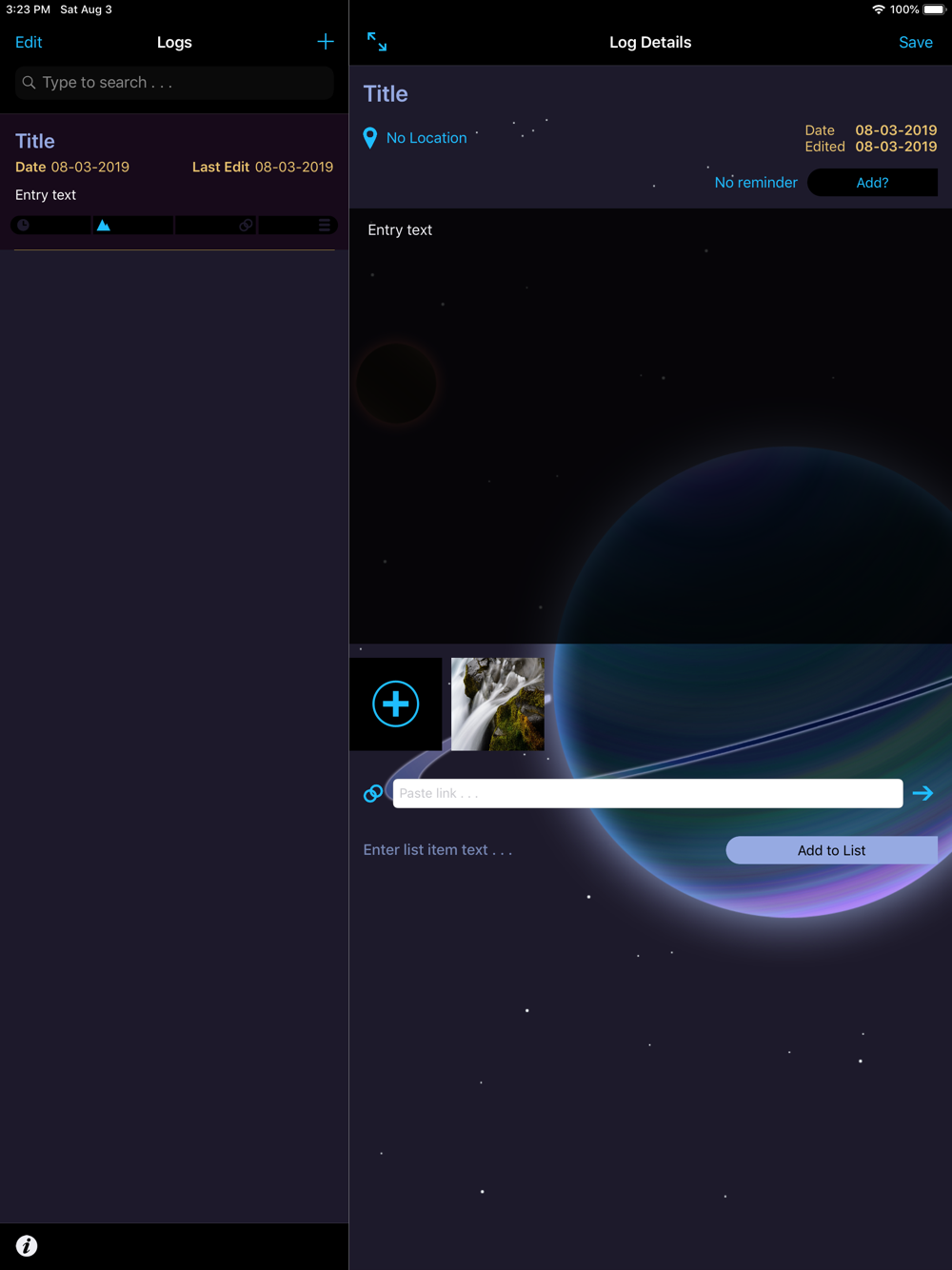Screen dimensions: 952x1270
Task: Check the battery icon in status bar
Action: [934, 10]
